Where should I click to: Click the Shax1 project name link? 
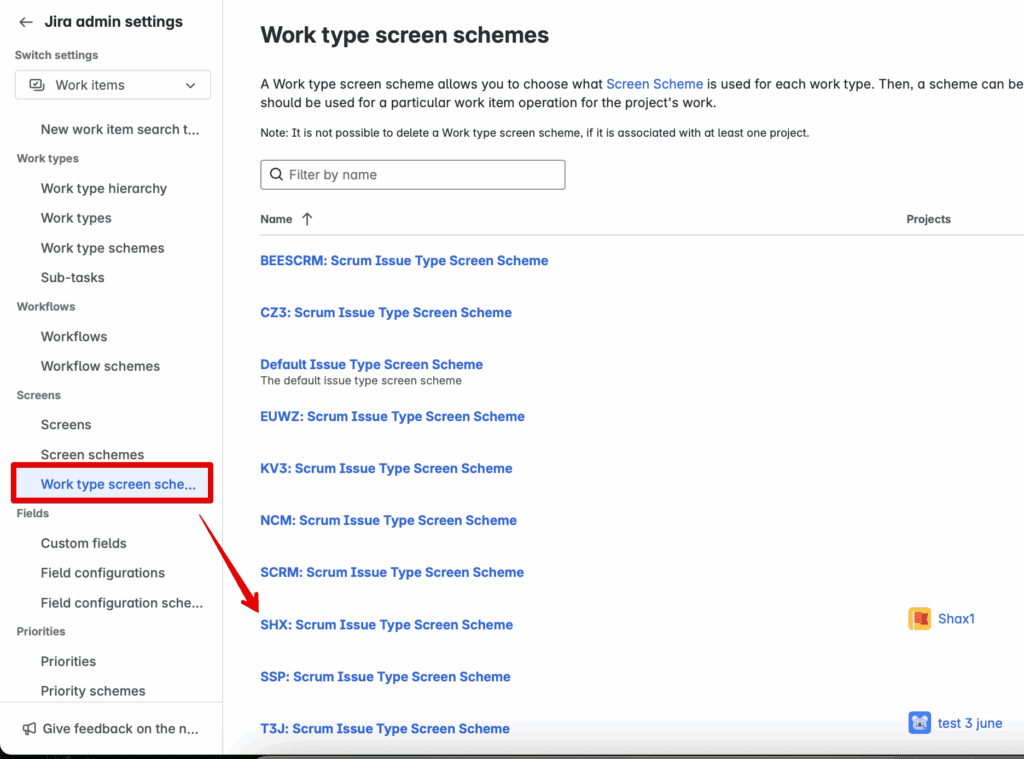[956, 619]
